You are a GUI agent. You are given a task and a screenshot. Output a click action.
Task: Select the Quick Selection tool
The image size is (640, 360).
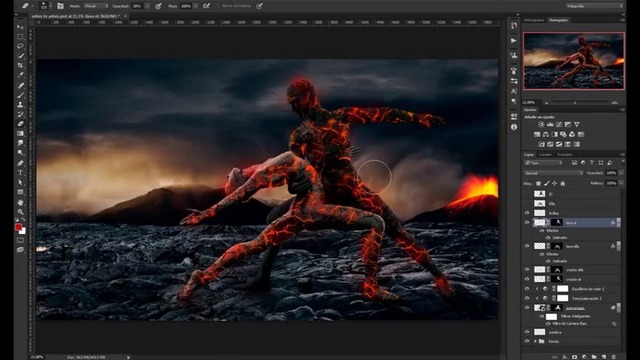coord(20,56)
